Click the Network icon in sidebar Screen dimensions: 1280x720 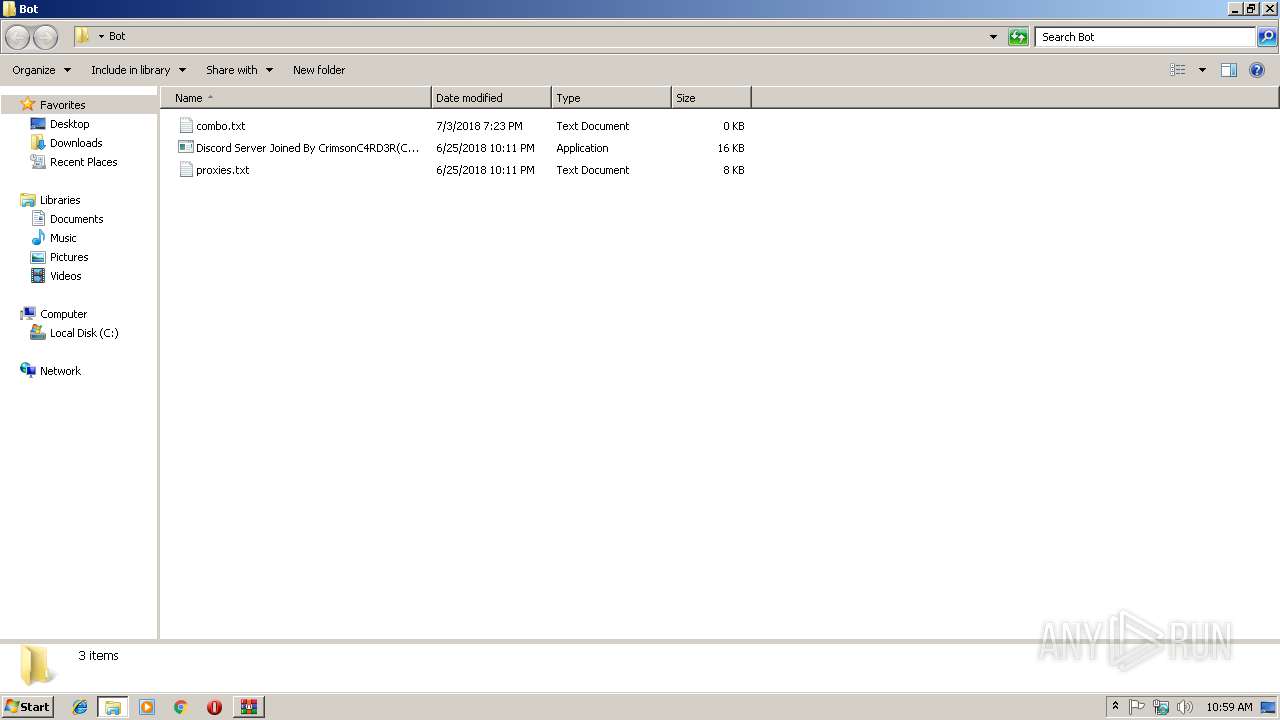pyautogui.click(x=28, y=371)
